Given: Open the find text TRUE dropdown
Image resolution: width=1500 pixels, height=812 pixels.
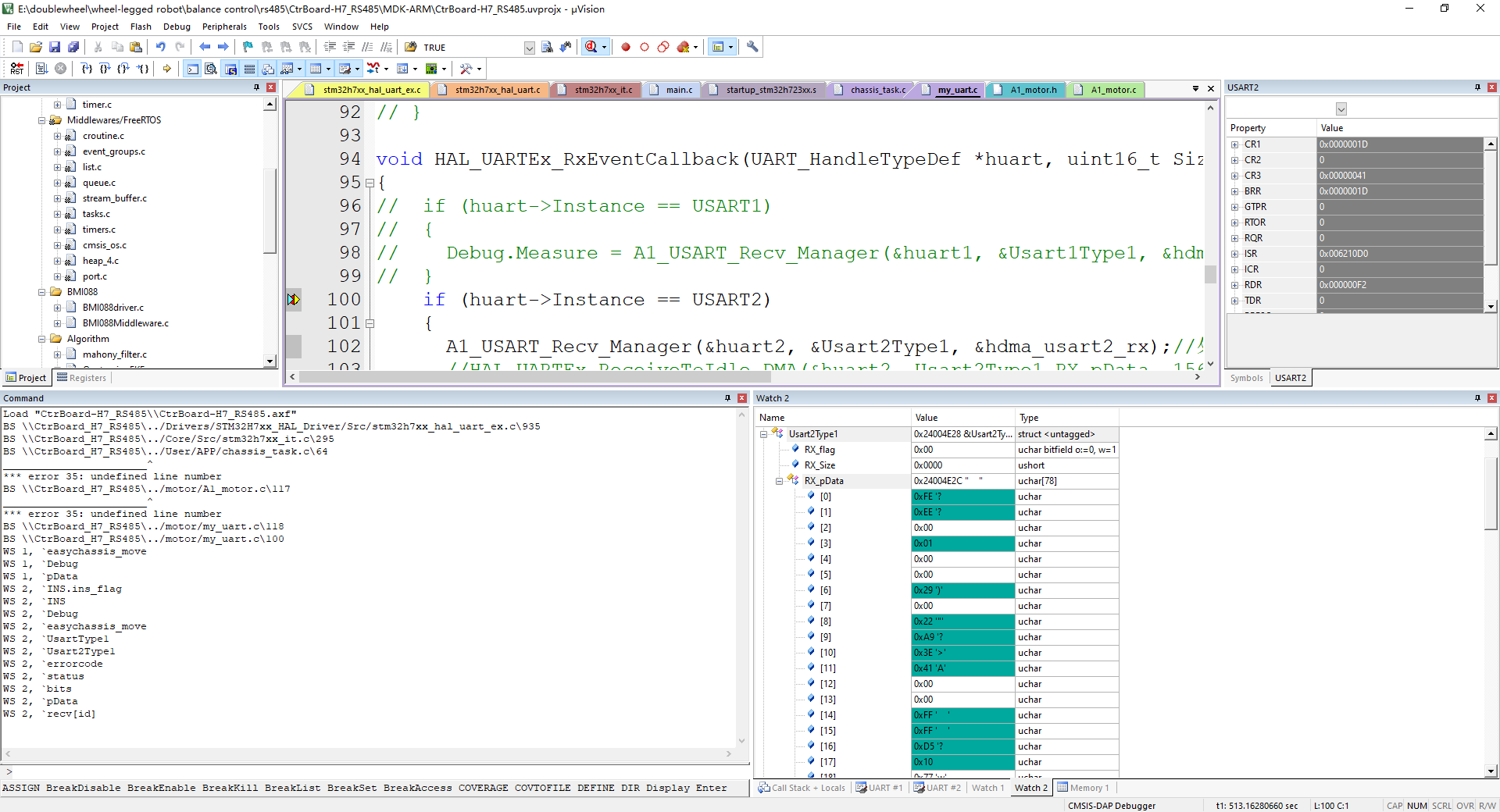Looking at the screenshot, I should click(529, 48).
